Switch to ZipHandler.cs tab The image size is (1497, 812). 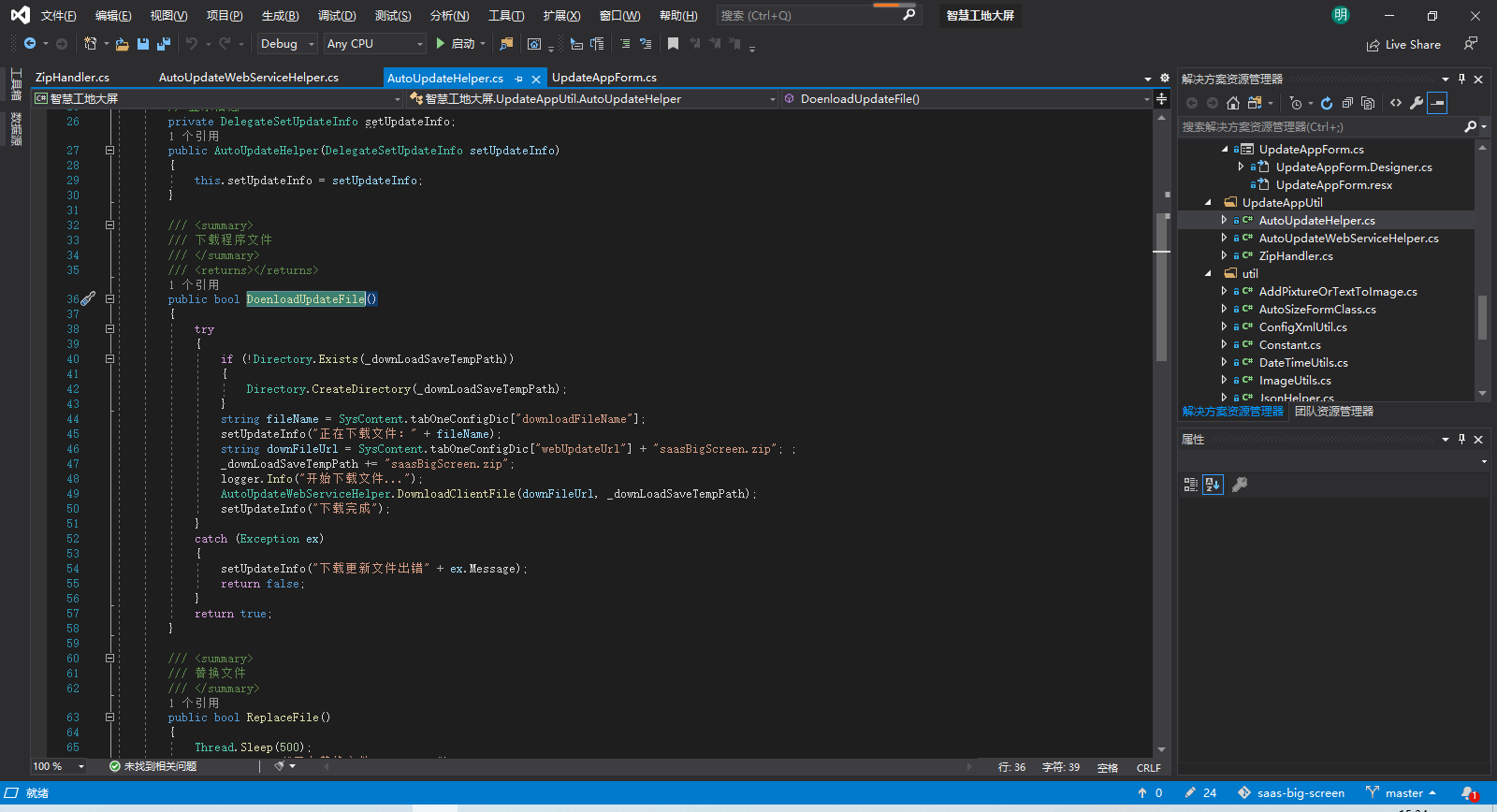[72, 78]
